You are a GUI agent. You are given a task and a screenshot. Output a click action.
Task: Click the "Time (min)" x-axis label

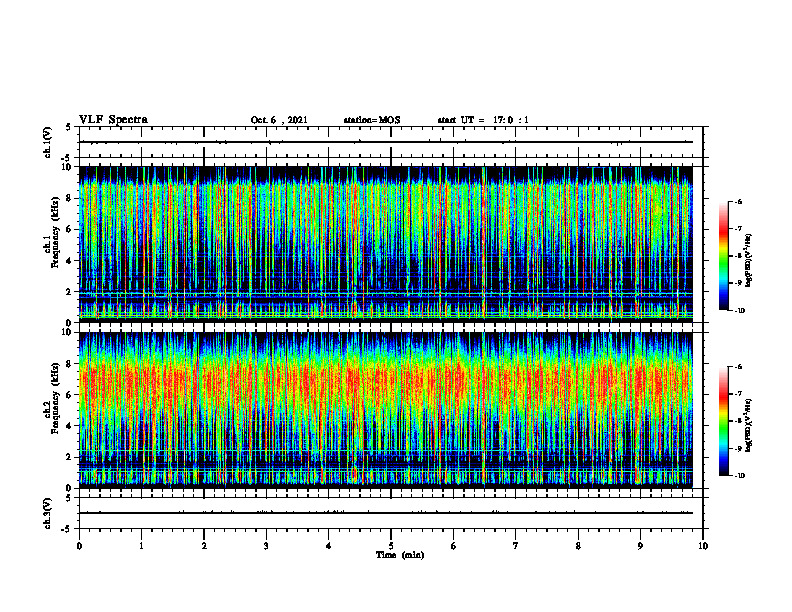point(400,555)
